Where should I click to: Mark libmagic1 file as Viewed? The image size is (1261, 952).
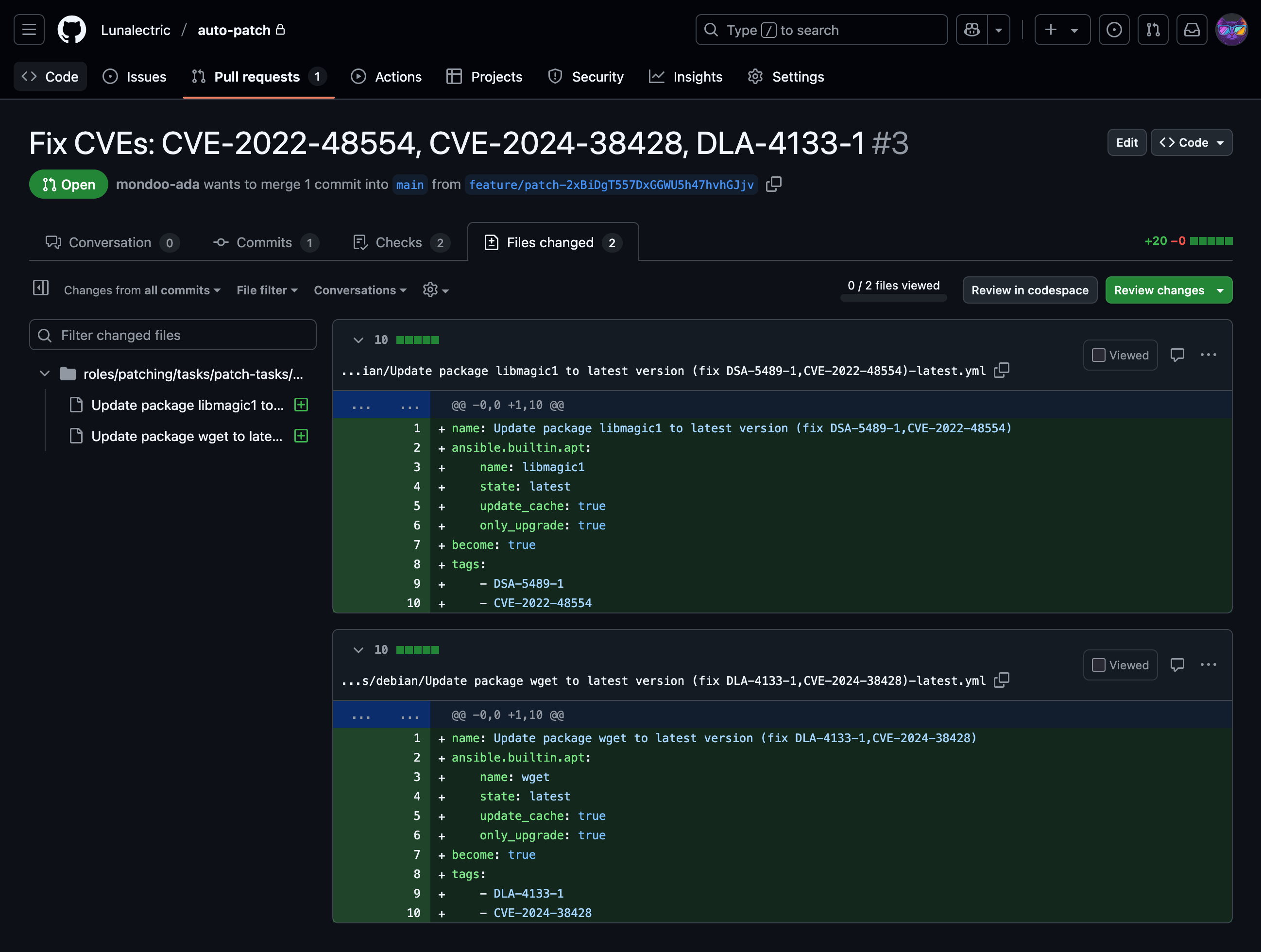(x=1120, y=355)
